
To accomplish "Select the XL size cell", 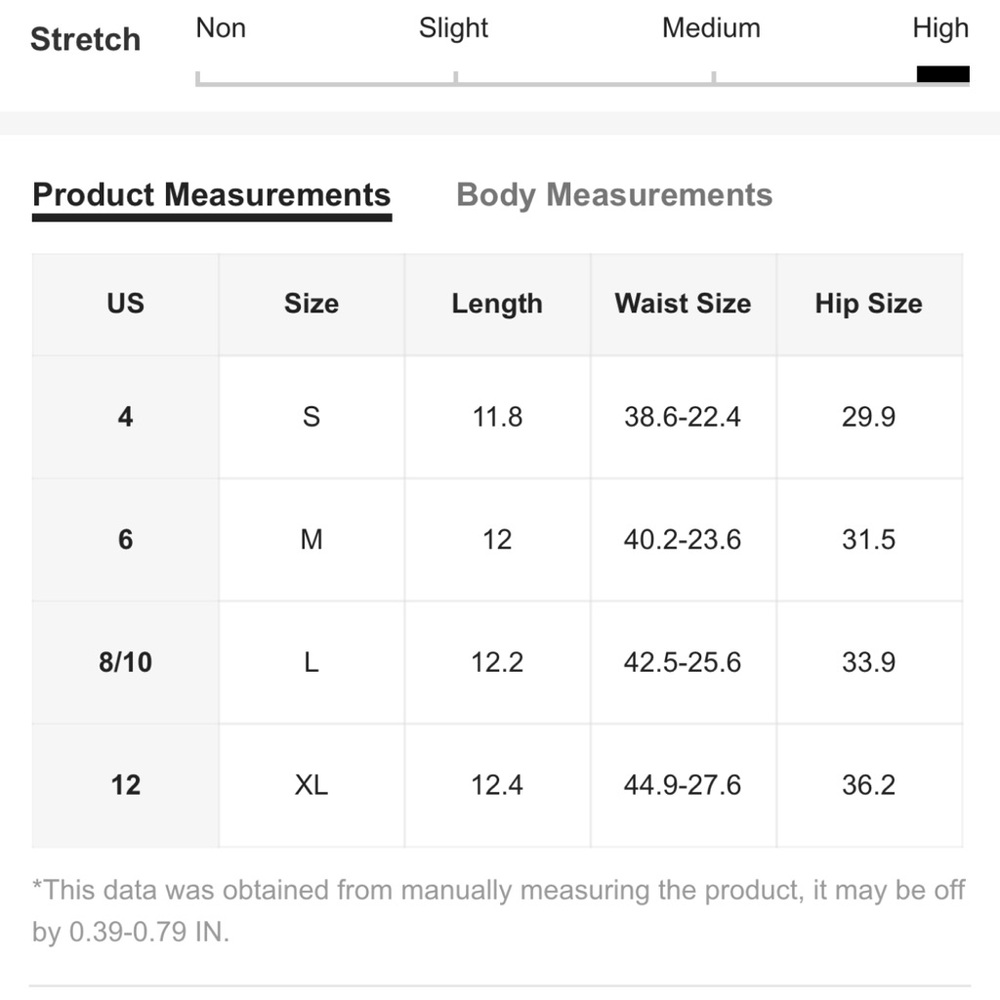I will point(311,785).
